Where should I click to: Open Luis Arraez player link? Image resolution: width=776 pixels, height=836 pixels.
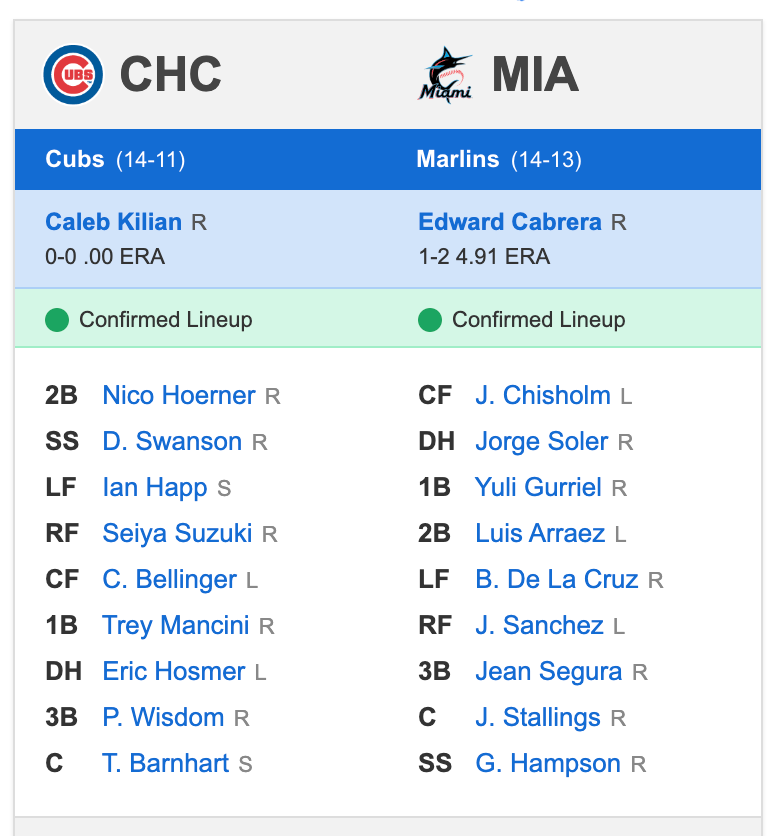click(540, 533)
